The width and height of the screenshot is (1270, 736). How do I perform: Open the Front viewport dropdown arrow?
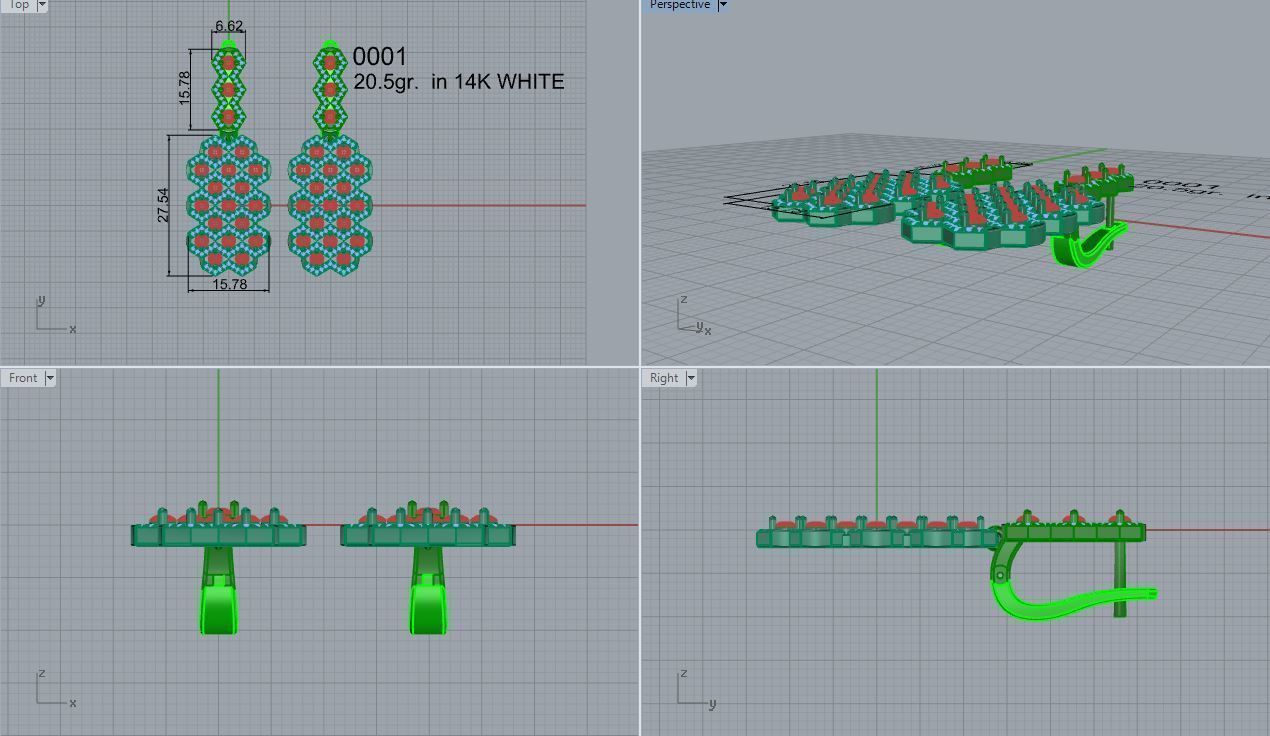point(50,378)
